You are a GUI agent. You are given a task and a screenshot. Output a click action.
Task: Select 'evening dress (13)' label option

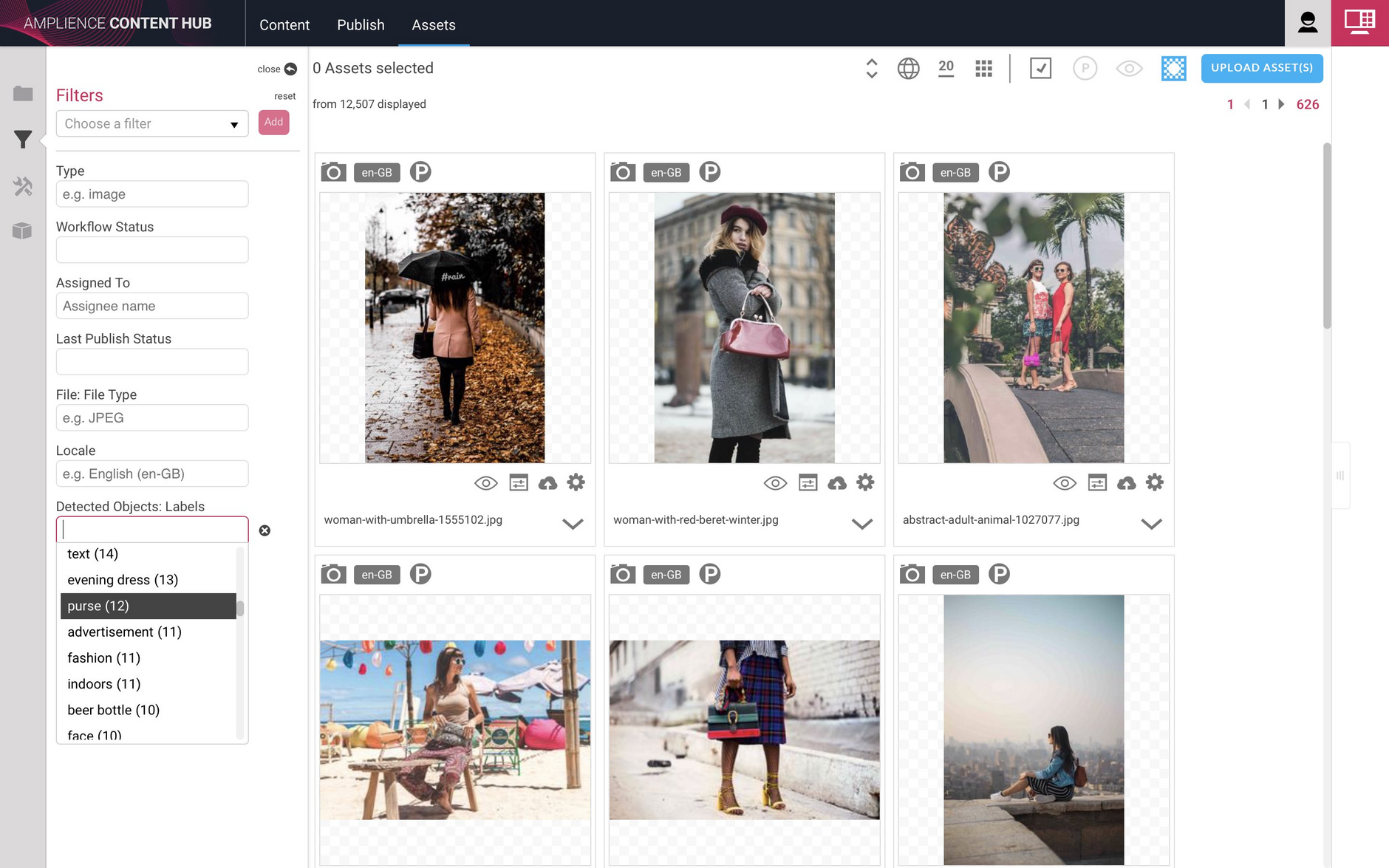(x=149, y=580)
